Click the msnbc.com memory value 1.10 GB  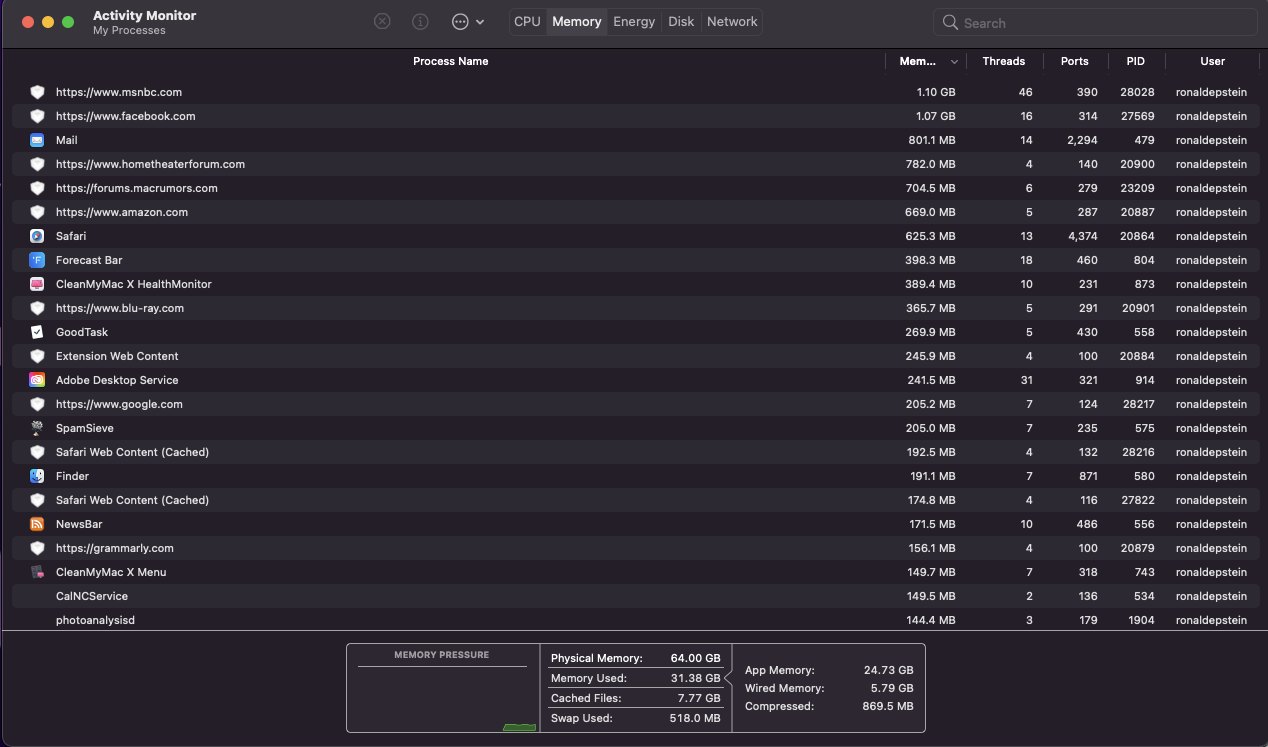936,92
